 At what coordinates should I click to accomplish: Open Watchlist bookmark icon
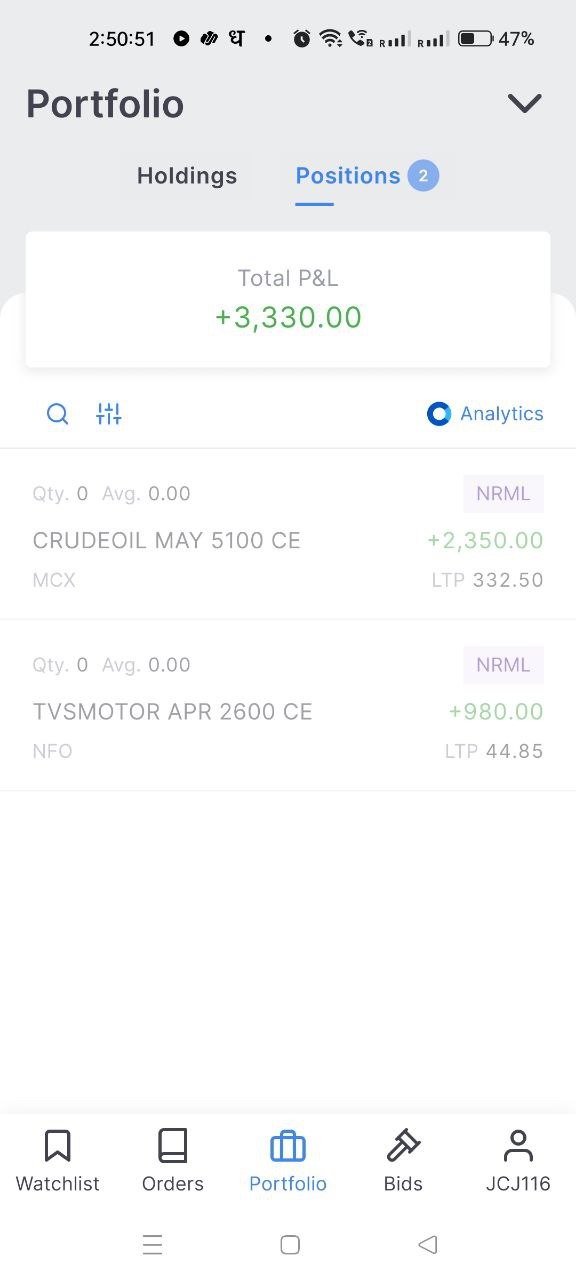(x=58, y=1146)
